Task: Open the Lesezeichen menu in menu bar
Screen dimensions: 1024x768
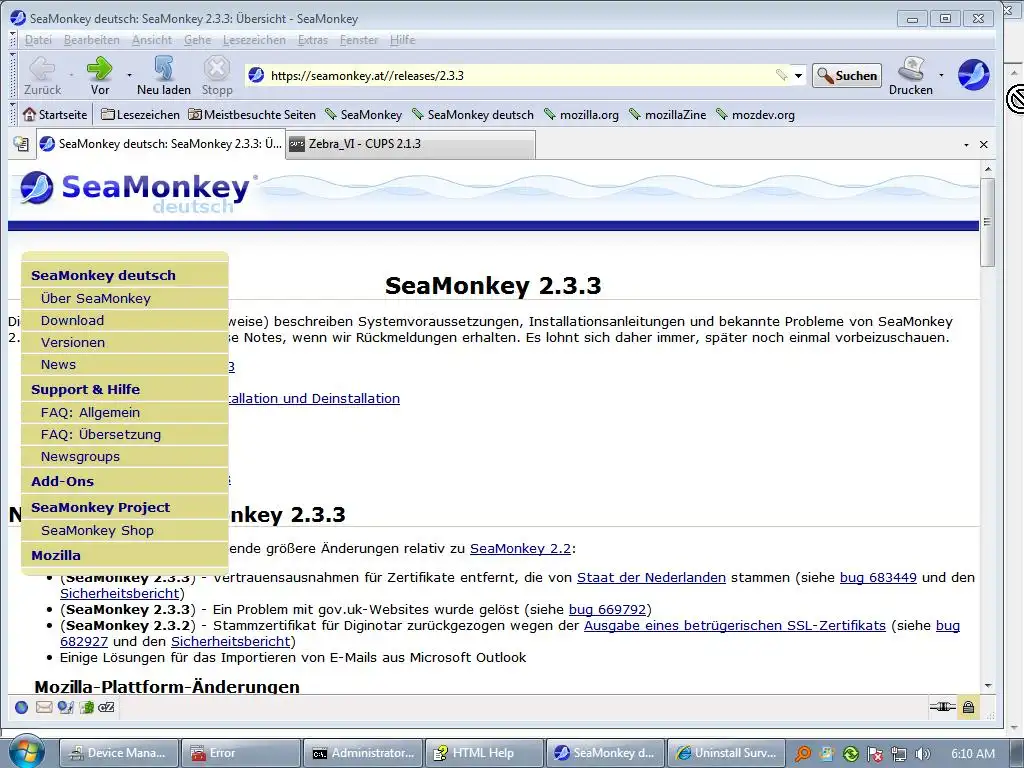Action: click(x=254, y=40)
